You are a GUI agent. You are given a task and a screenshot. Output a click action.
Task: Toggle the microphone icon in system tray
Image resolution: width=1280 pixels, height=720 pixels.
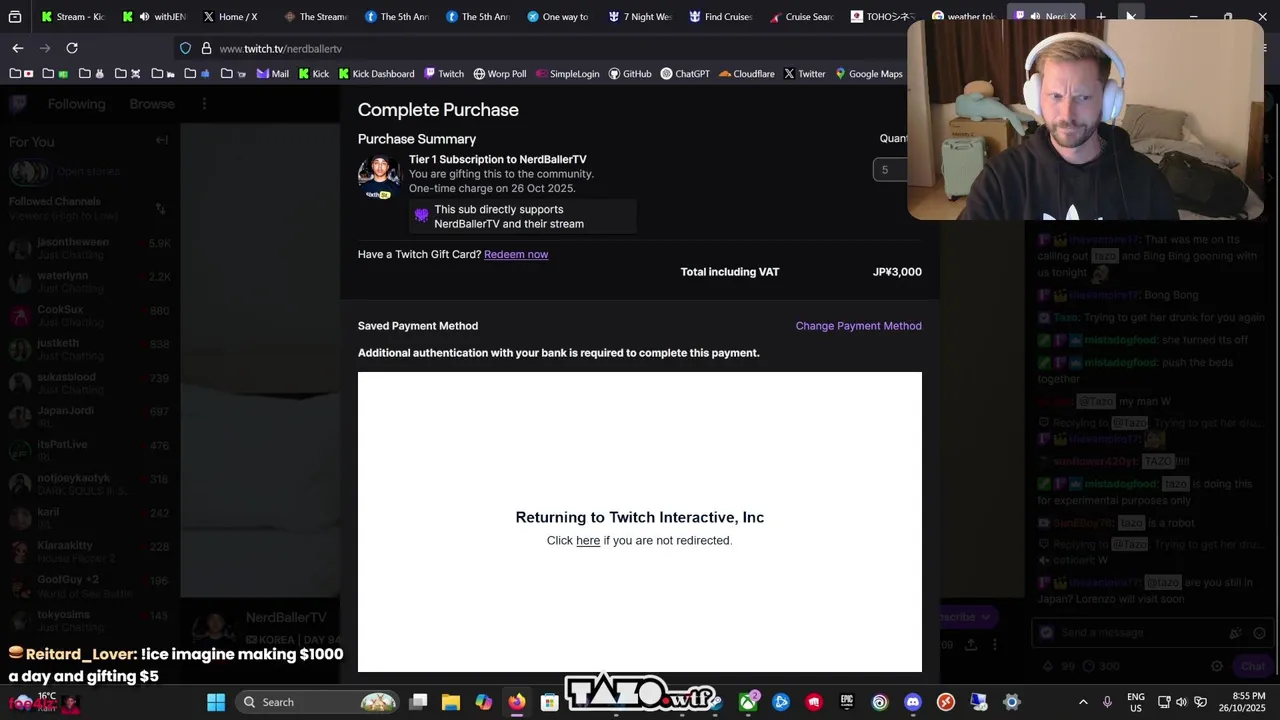[x=1107, y=702]
